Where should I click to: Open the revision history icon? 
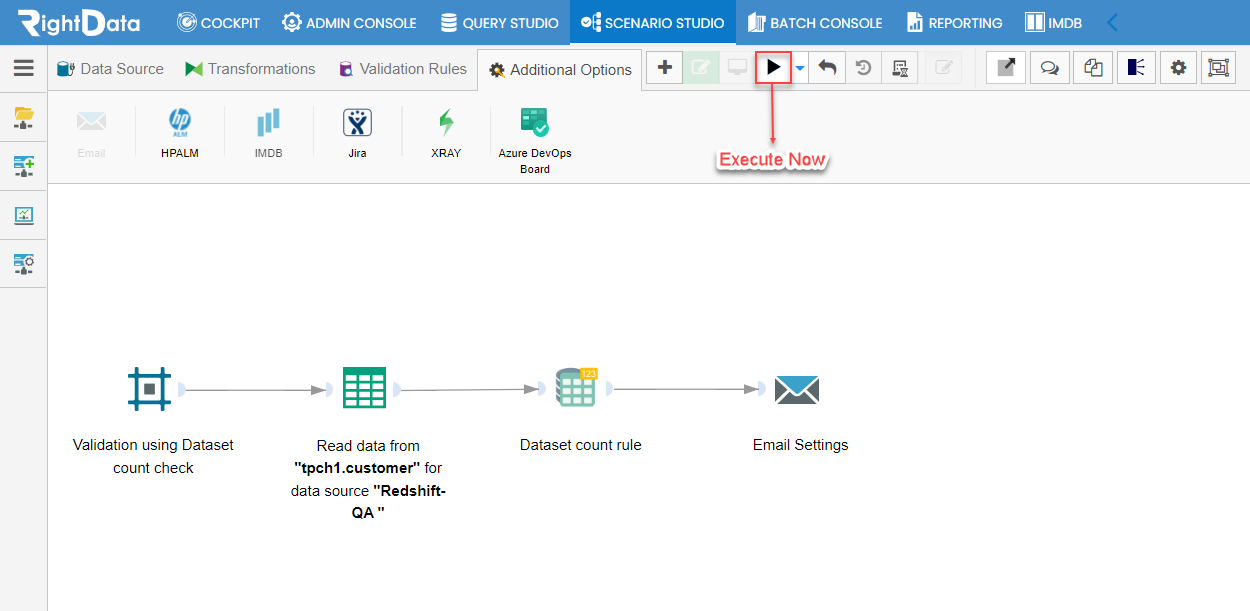[x=863, y=67]
